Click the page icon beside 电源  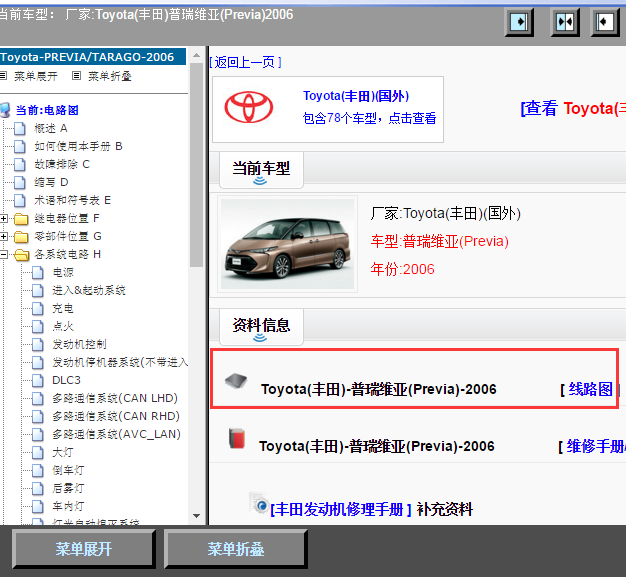pyautogui.click(x=38, y=273)
